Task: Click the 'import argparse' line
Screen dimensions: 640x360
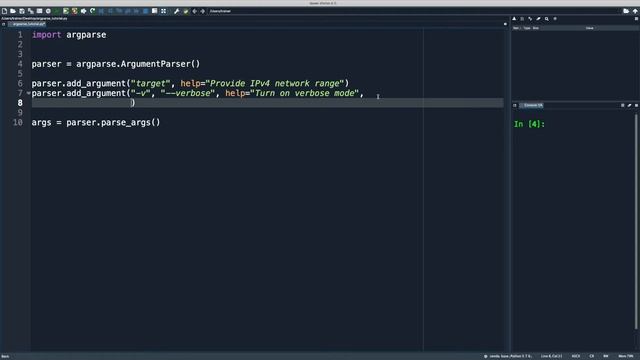Action: 69,35
